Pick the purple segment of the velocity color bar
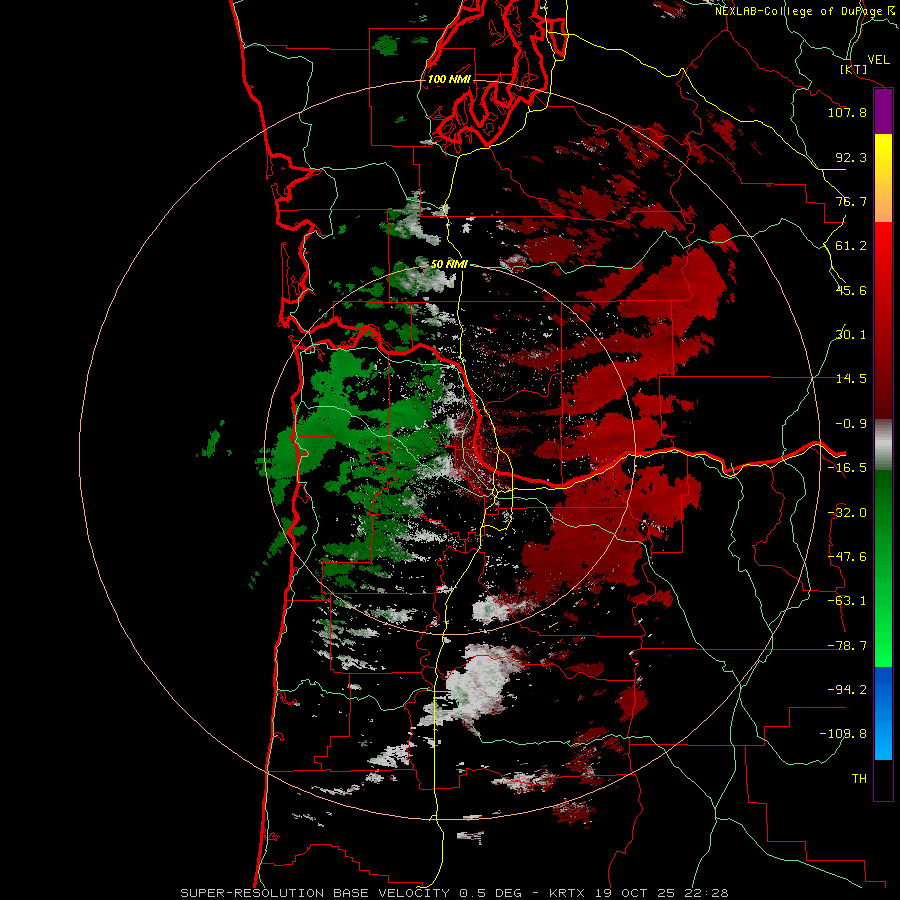Viewport: 900px width, 900px height. click(x=883, y=111)
